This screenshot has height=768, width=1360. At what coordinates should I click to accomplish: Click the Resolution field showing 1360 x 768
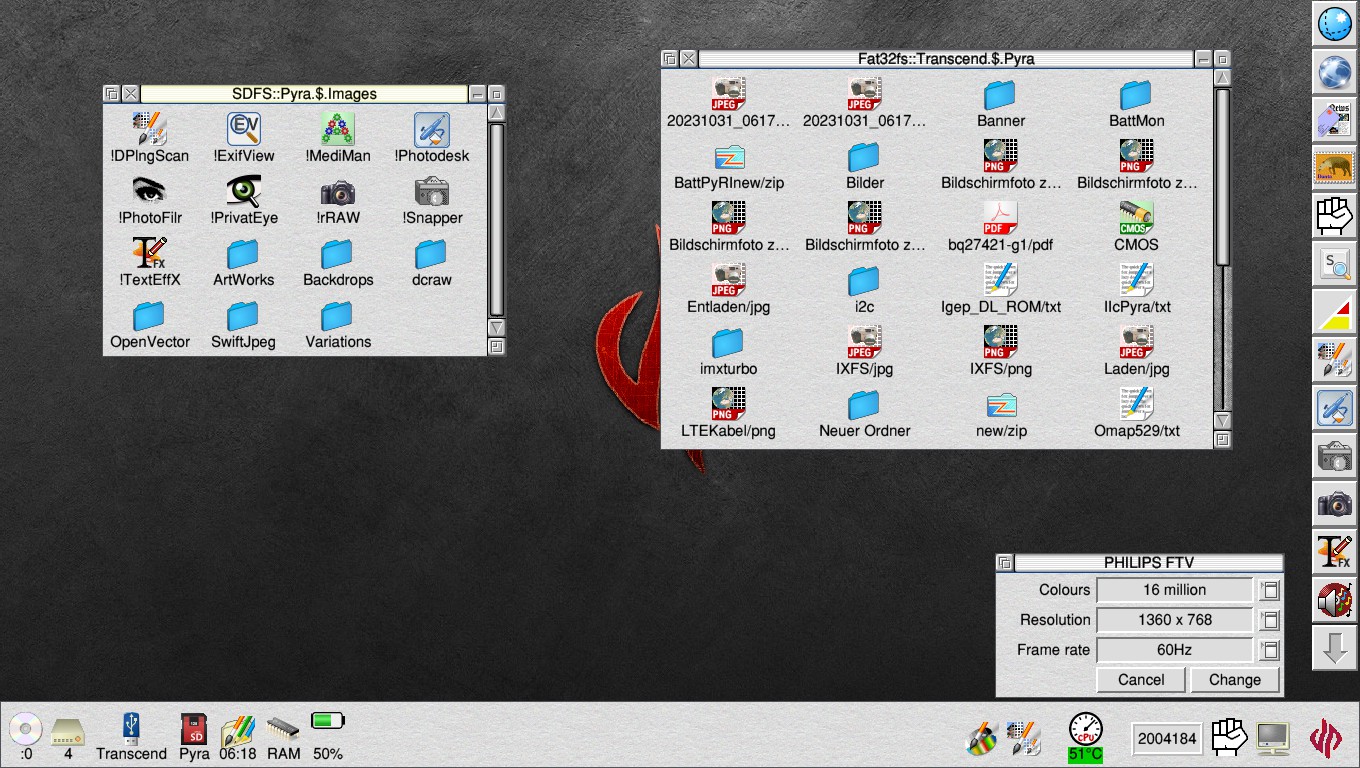point(1175,620)
